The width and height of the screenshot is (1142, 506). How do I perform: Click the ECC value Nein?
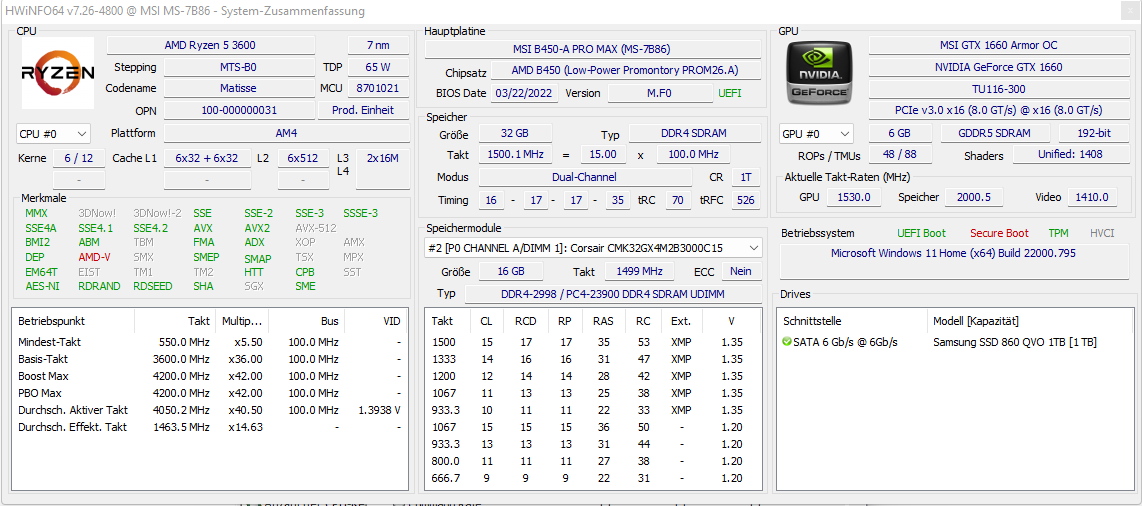tap(741, 271)
